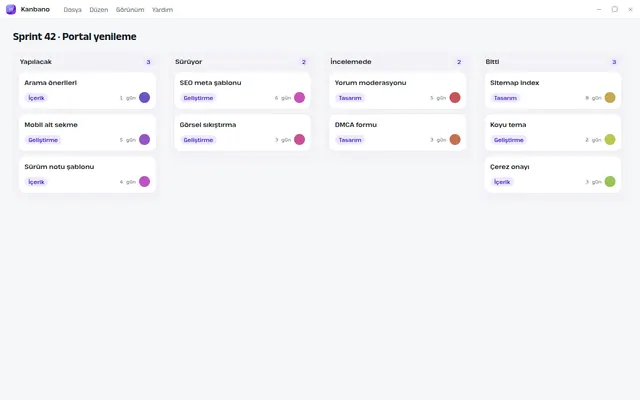Open the DMCA formu card title

[x=356, y=124]
